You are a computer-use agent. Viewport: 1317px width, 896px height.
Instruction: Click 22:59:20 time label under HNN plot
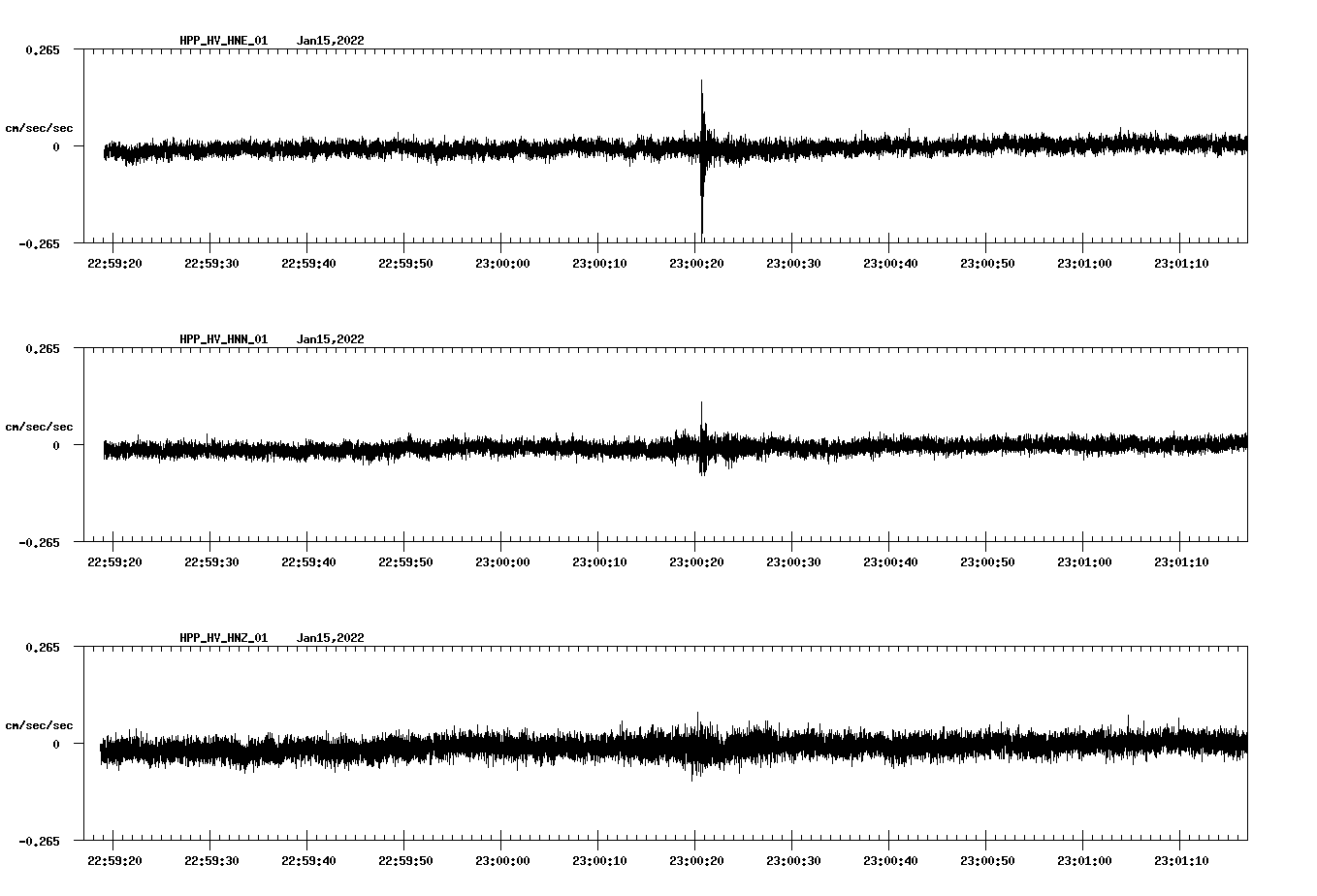tap(114, 562)
